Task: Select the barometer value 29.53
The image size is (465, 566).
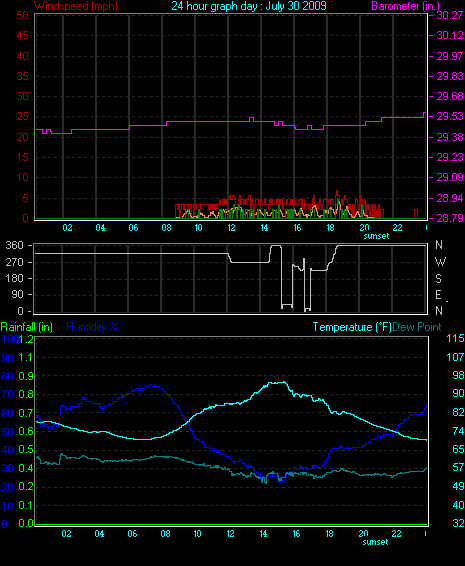Action: point(450,117)
